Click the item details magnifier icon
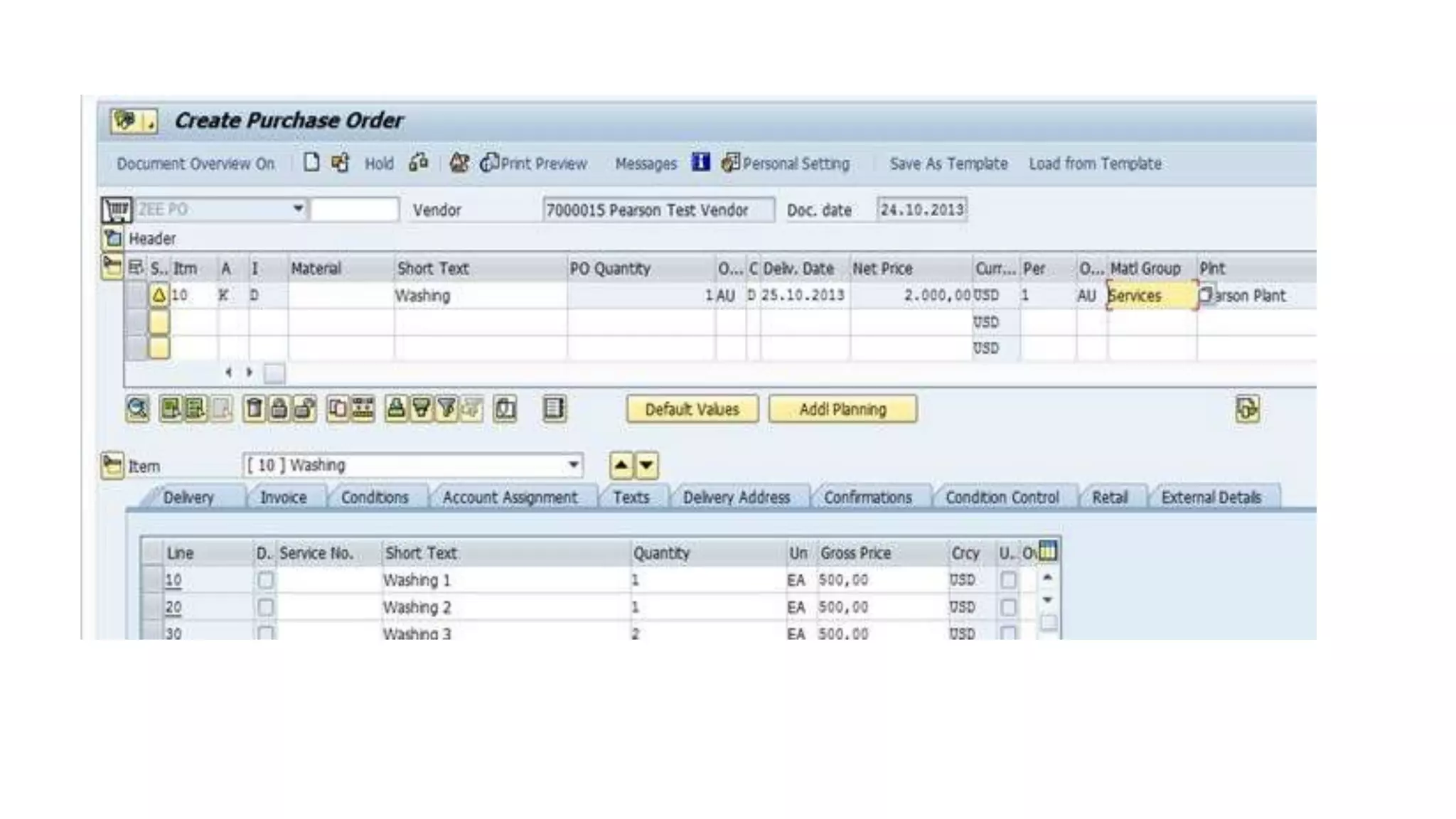Viewport: 1456px width, 819px height. coord(137,409)
